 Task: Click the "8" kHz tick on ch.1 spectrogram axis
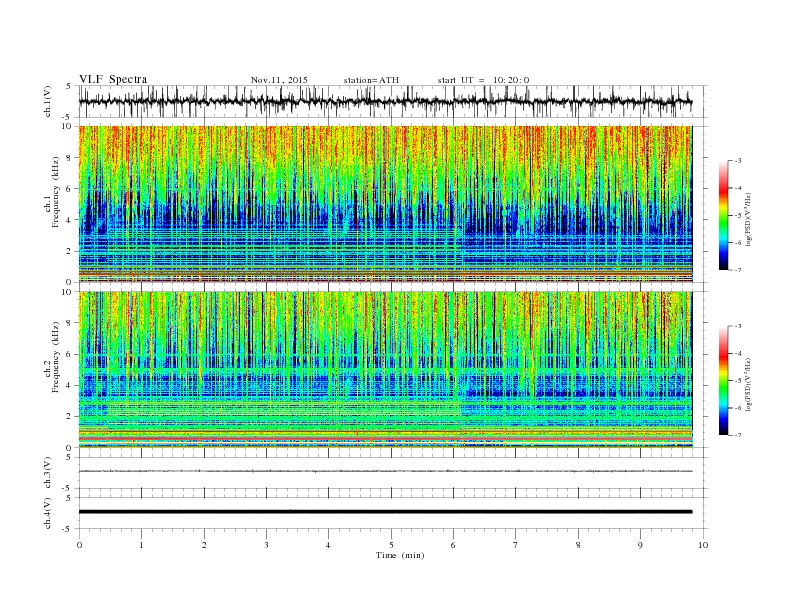pyautogui.click(x=69, y=158)
